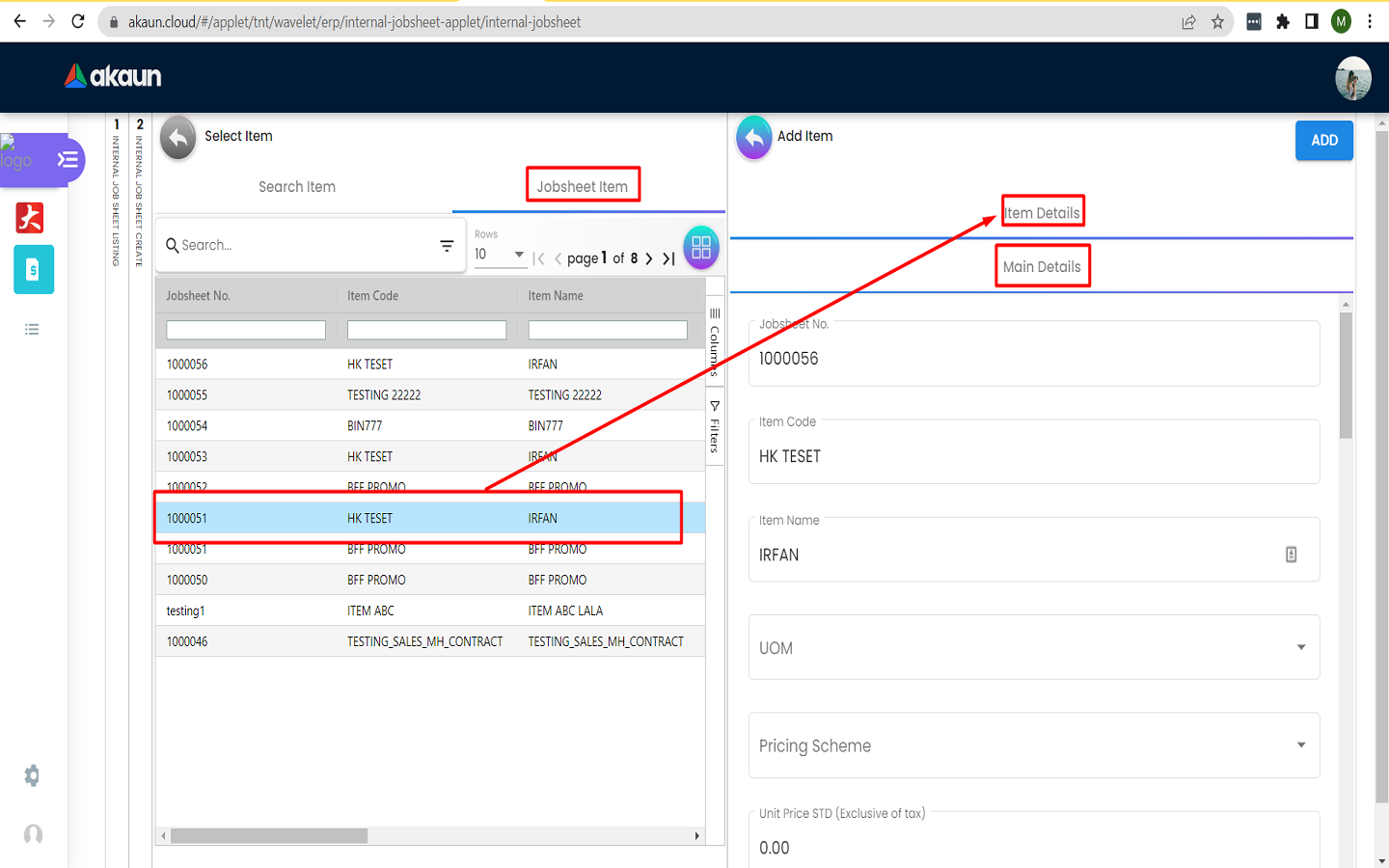Open the Columns side panel

click(715, 342)
